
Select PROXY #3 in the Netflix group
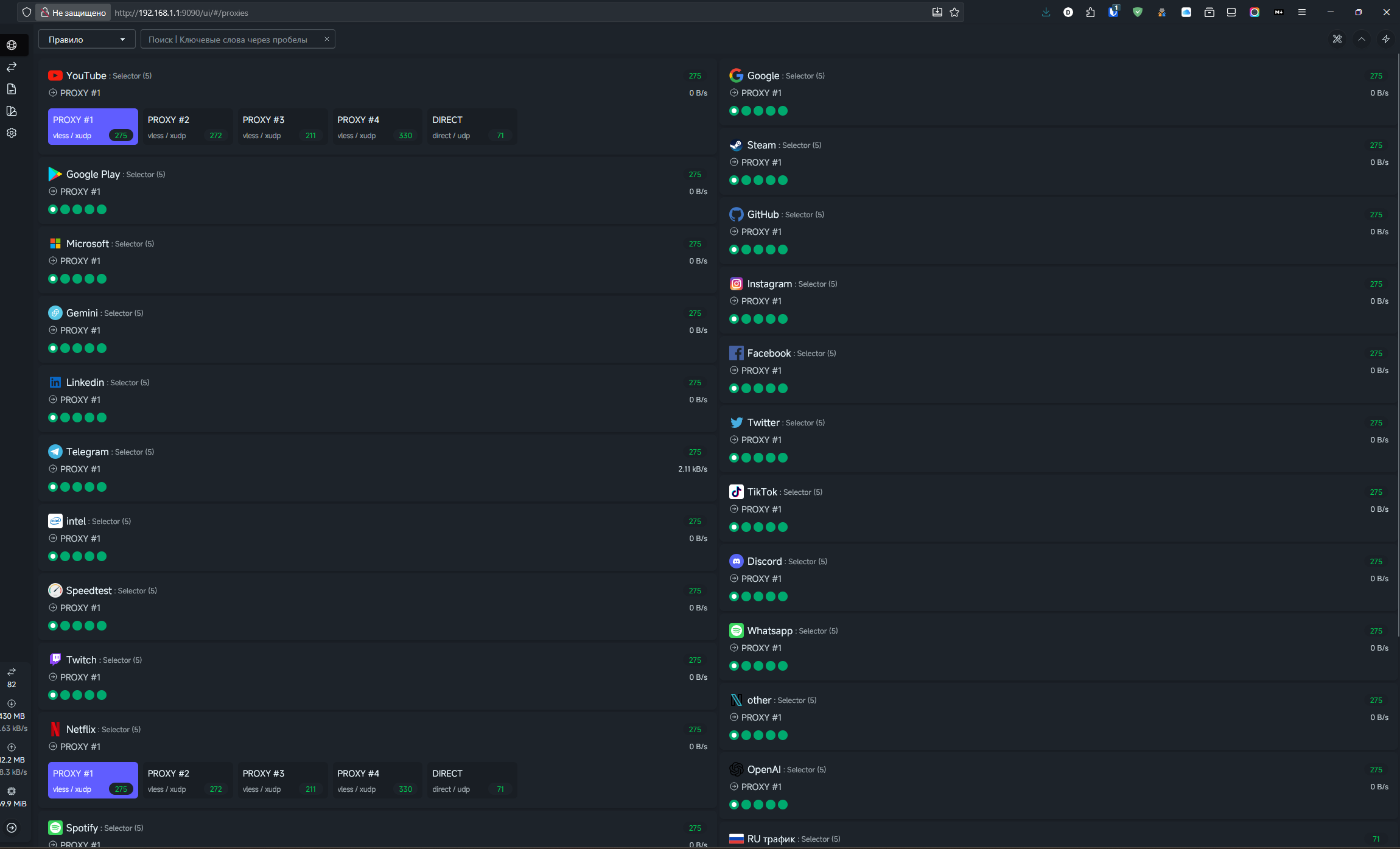point(282,780)
